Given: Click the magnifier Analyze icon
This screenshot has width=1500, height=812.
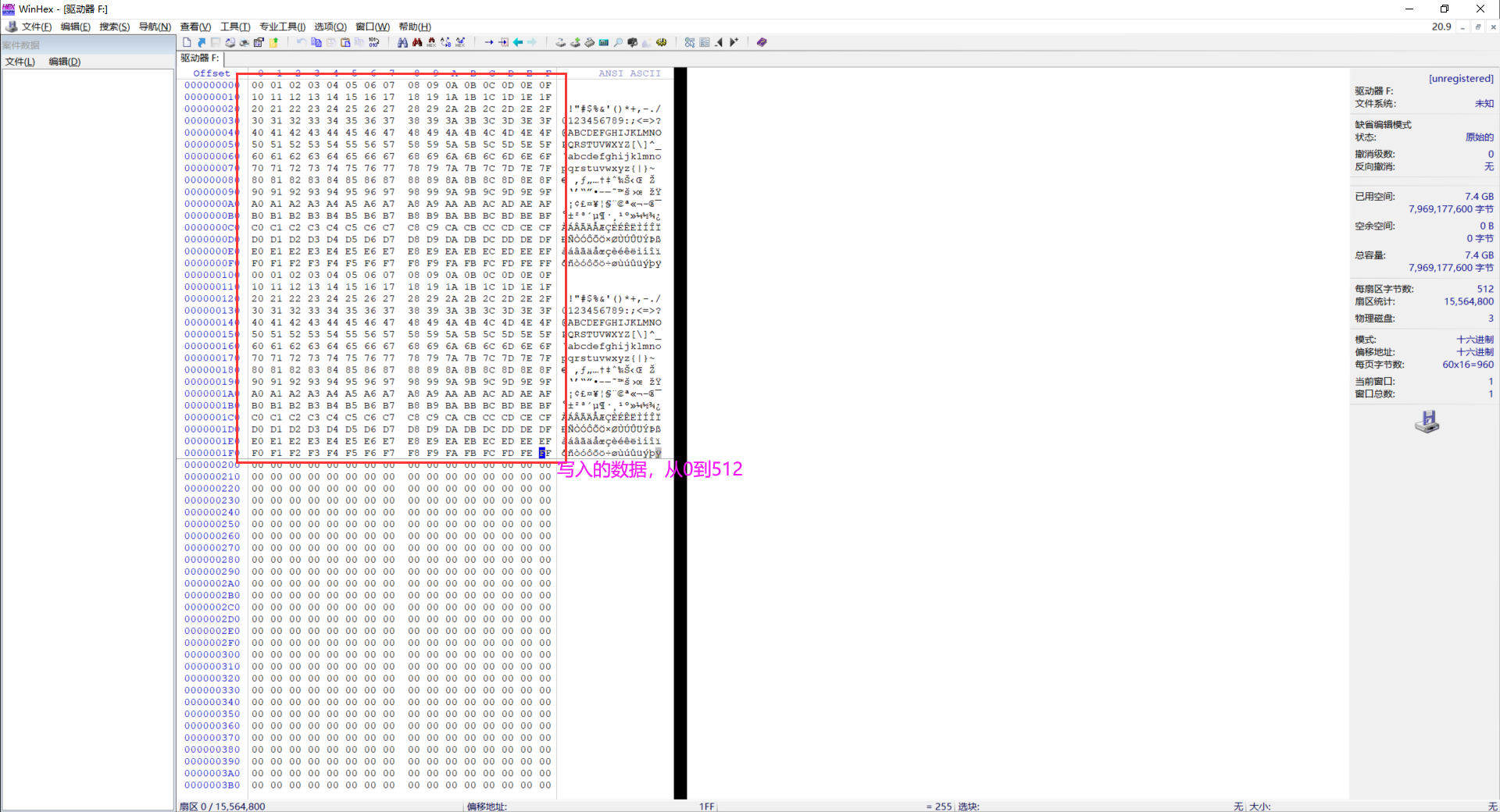Looking at the screenshot, I should (x=617, y=42).
